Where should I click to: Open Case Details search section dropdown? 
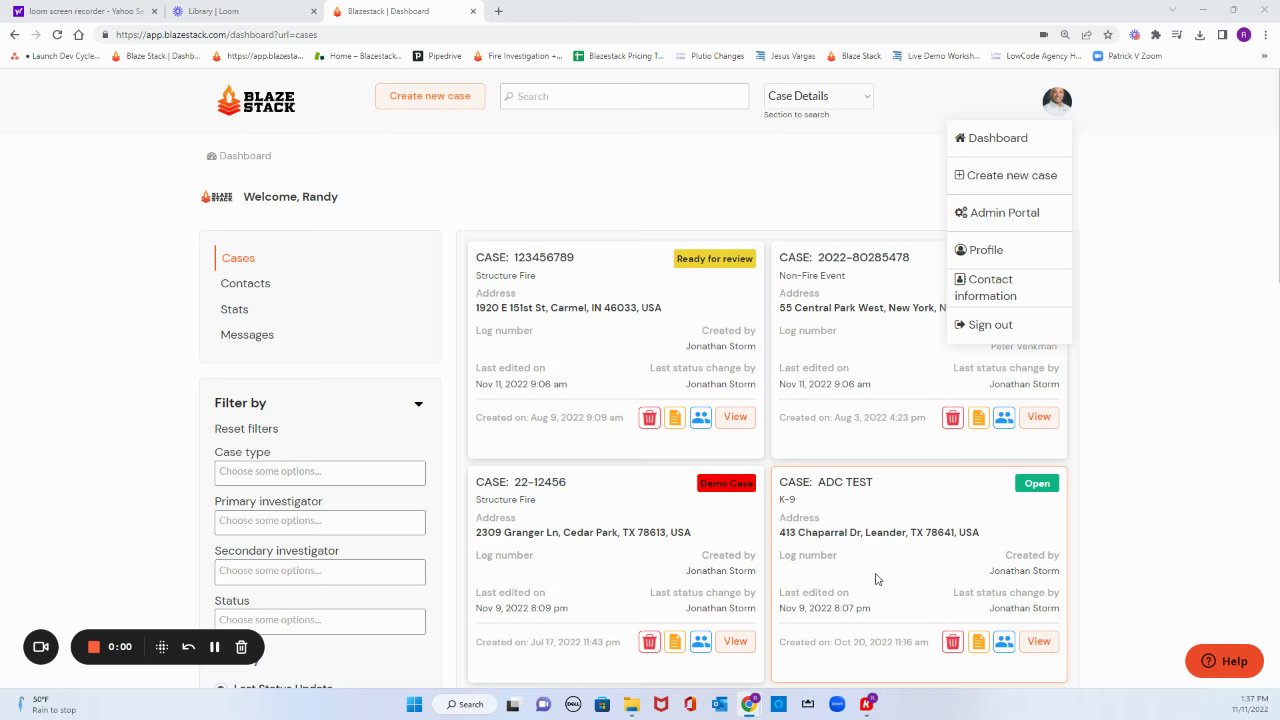tap(819, 96)
